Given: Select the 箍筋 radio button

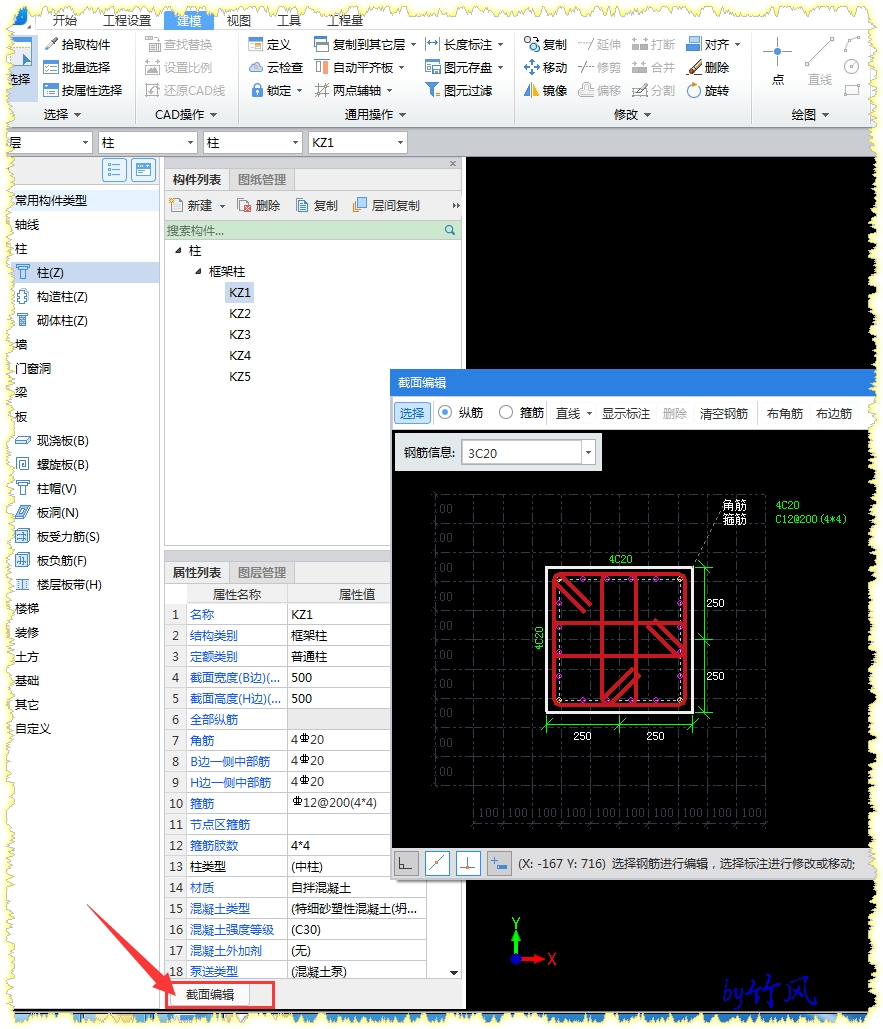Looking at the screenshot, I should pos(506,412).
